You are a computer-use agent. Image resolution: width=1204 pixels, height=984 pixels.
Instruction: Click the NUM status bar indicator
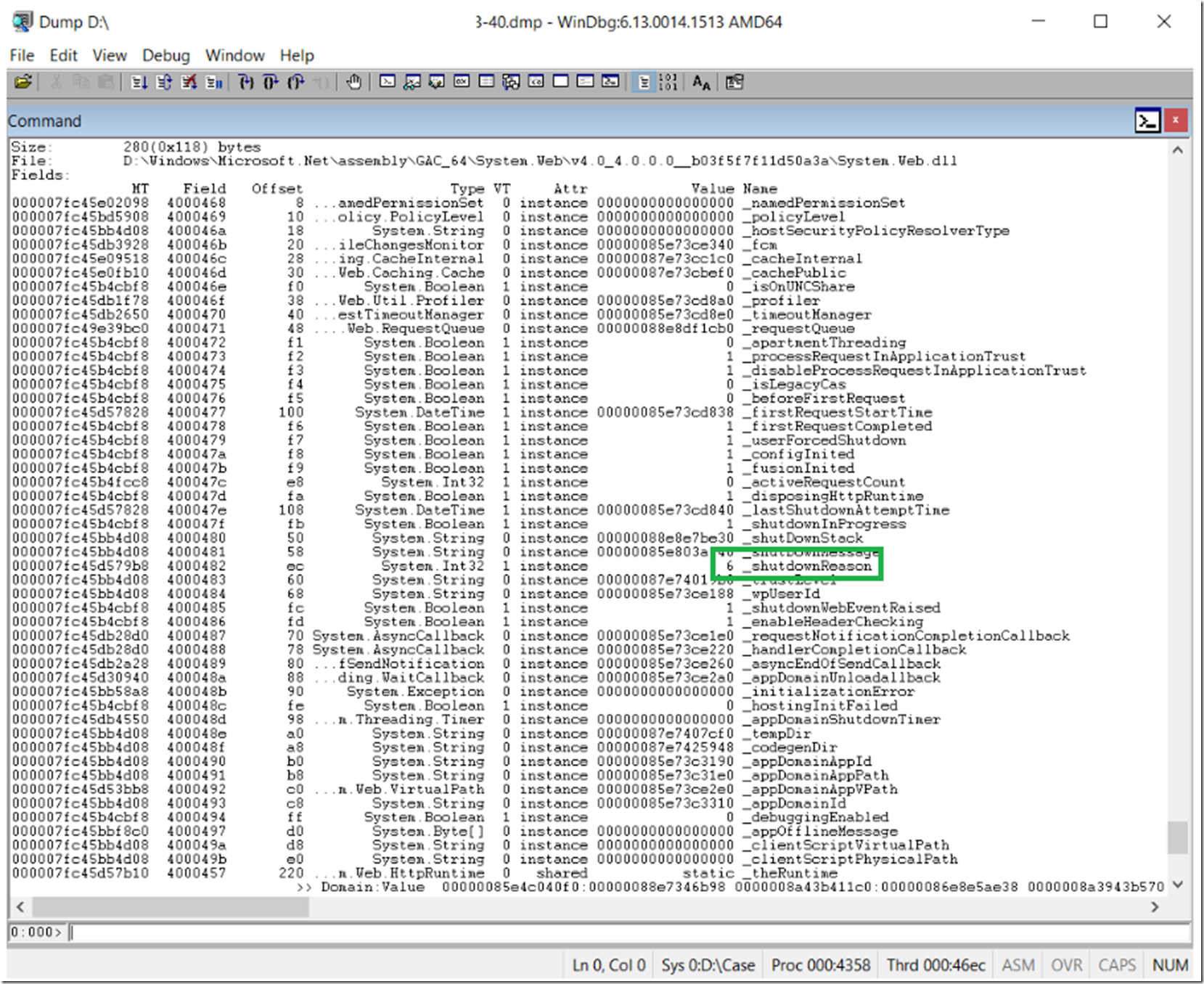1170,965
